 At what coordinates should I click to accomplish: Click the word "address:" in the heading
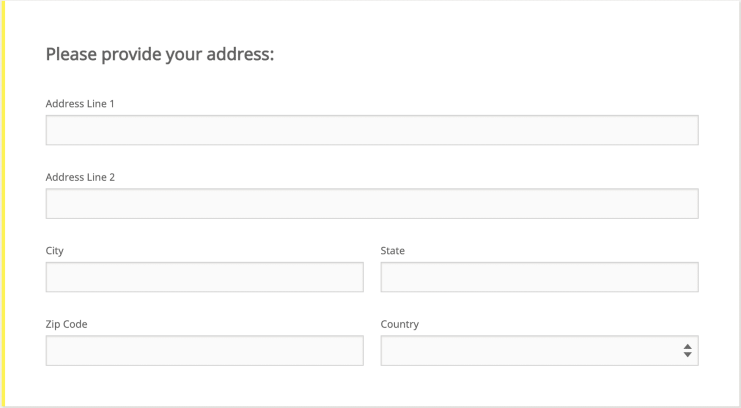pos(239,54)
